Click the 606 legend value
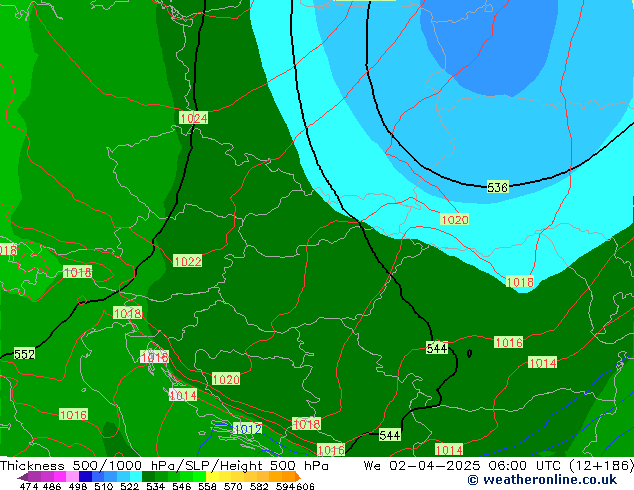The width and height of the screenshot is (634, 490). (x=305, y=486)
